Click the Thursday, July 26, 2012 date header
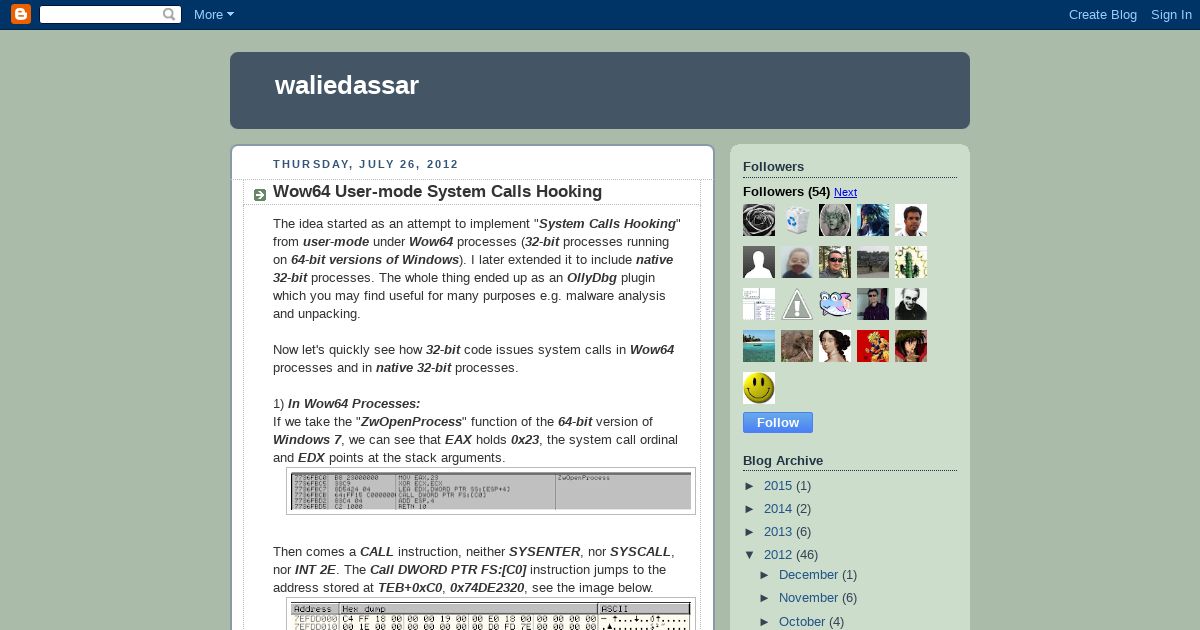 (366, 164)
